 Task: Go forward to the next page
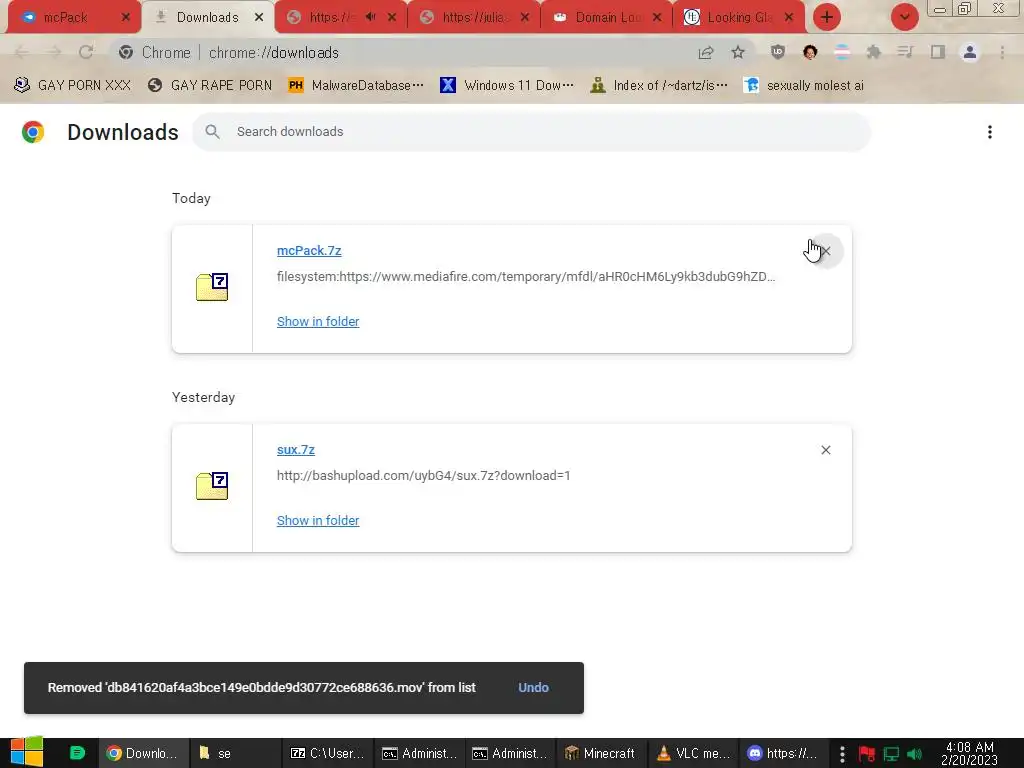[x=54, y=52]
